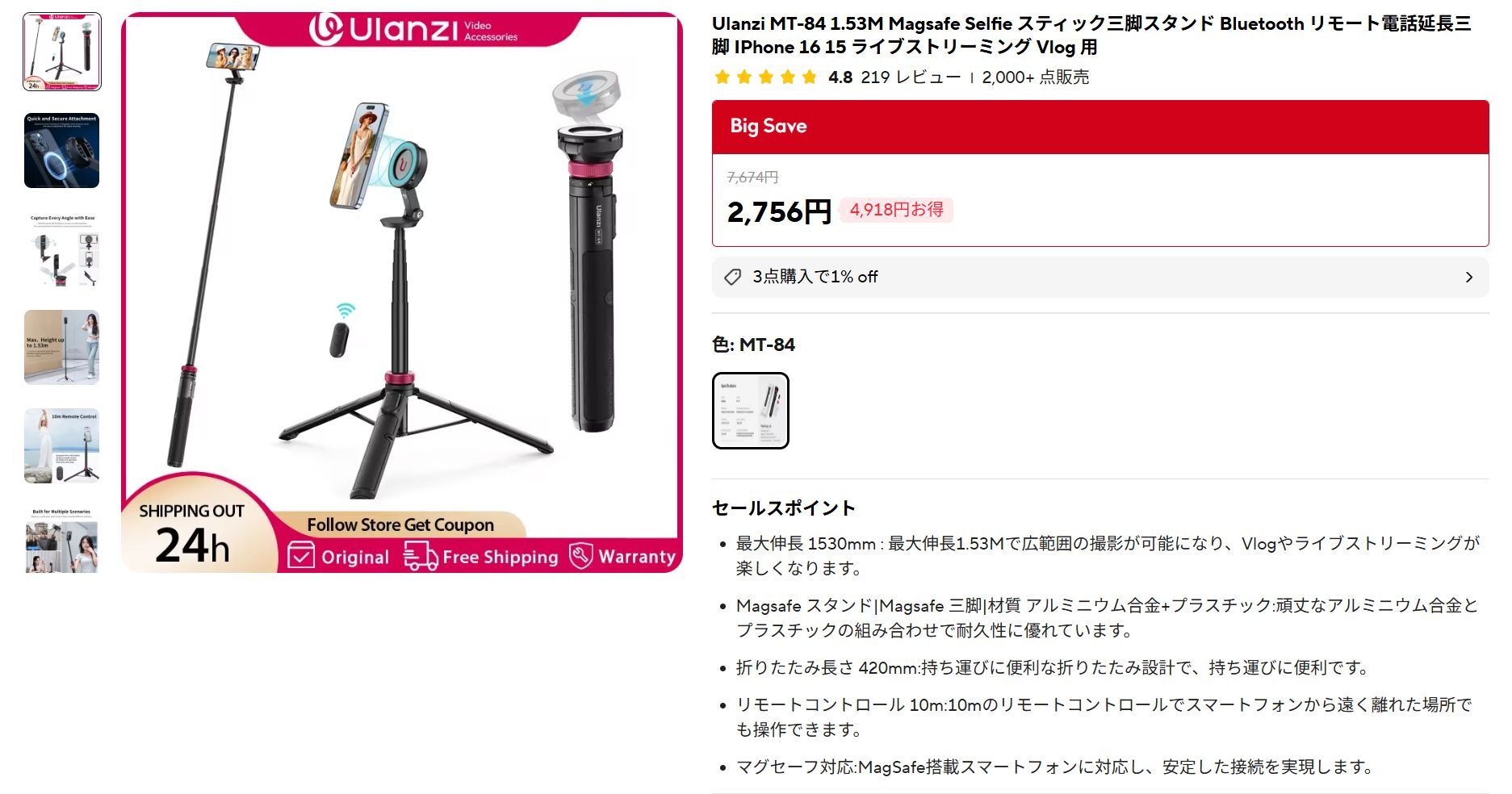Select the MT-84 color swatch
The image size is (1512, 794).
coord(750,410)
